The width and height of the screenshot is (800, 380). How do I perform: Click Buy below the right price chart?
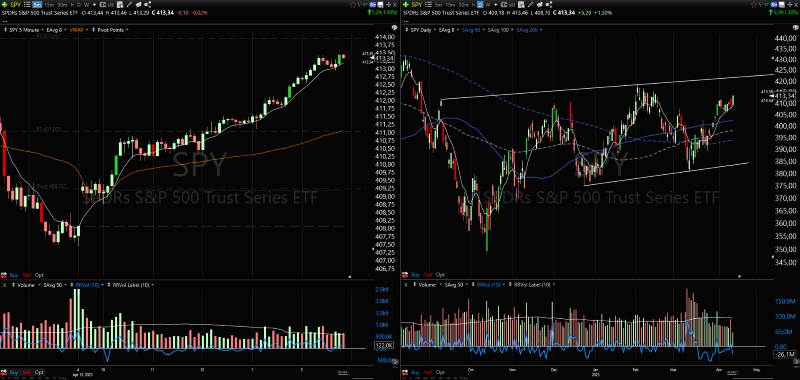click(x=415, y=275)
